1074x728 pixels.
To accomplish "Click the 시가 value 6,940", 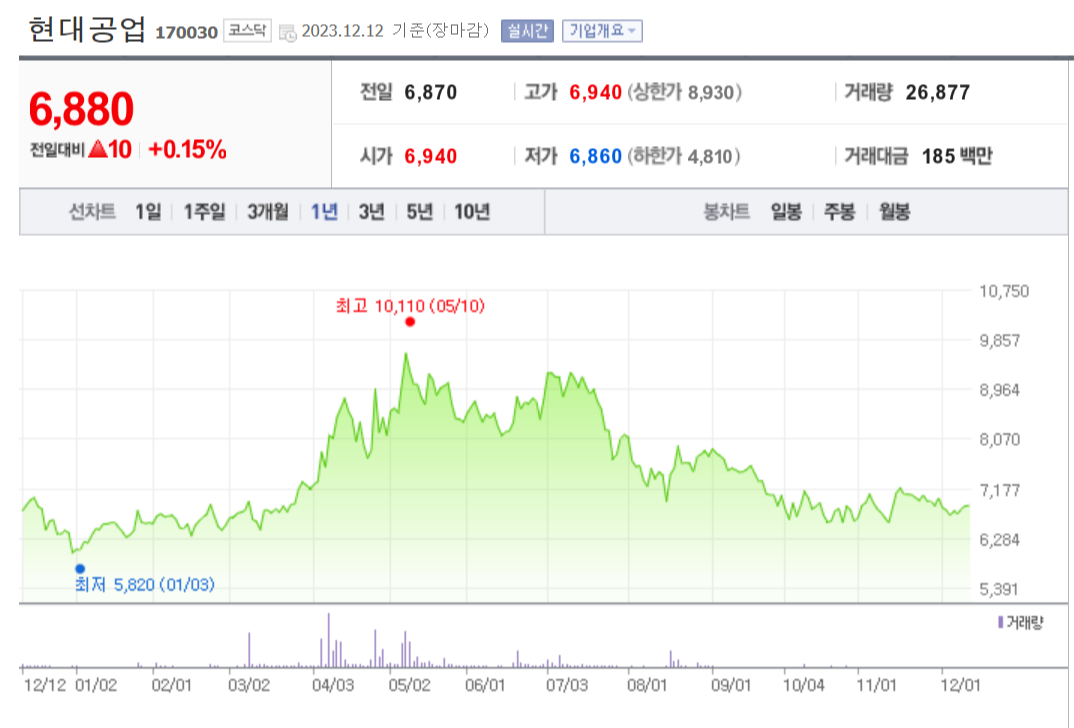I will pyautogui.click(x=431, y=156).
